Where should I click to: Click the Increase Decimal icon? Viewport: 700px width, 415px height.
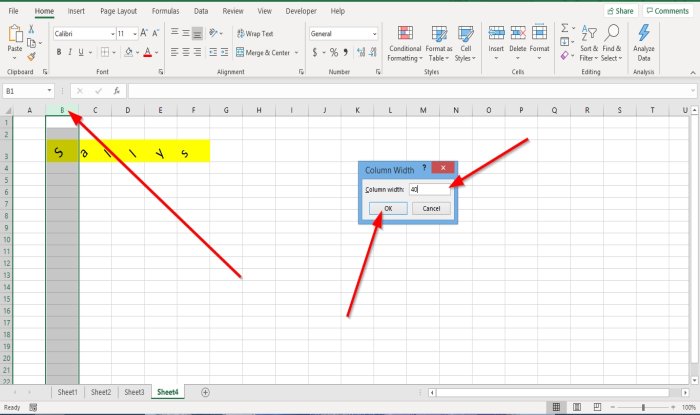(x=361, y=53)
